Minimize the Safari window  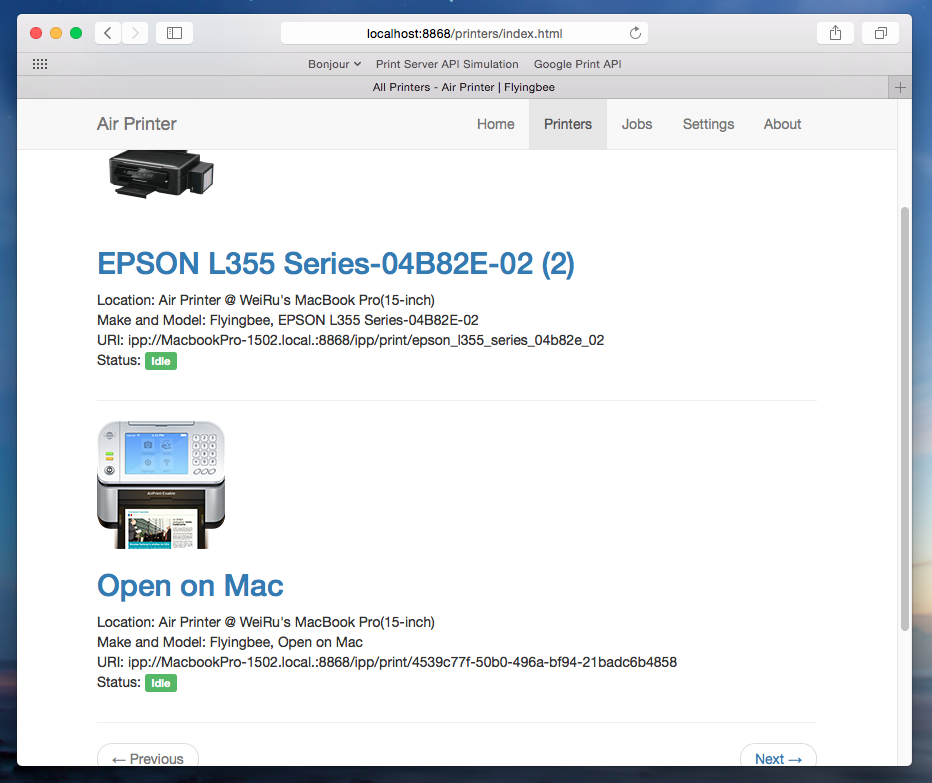click(x=56, y=33)
